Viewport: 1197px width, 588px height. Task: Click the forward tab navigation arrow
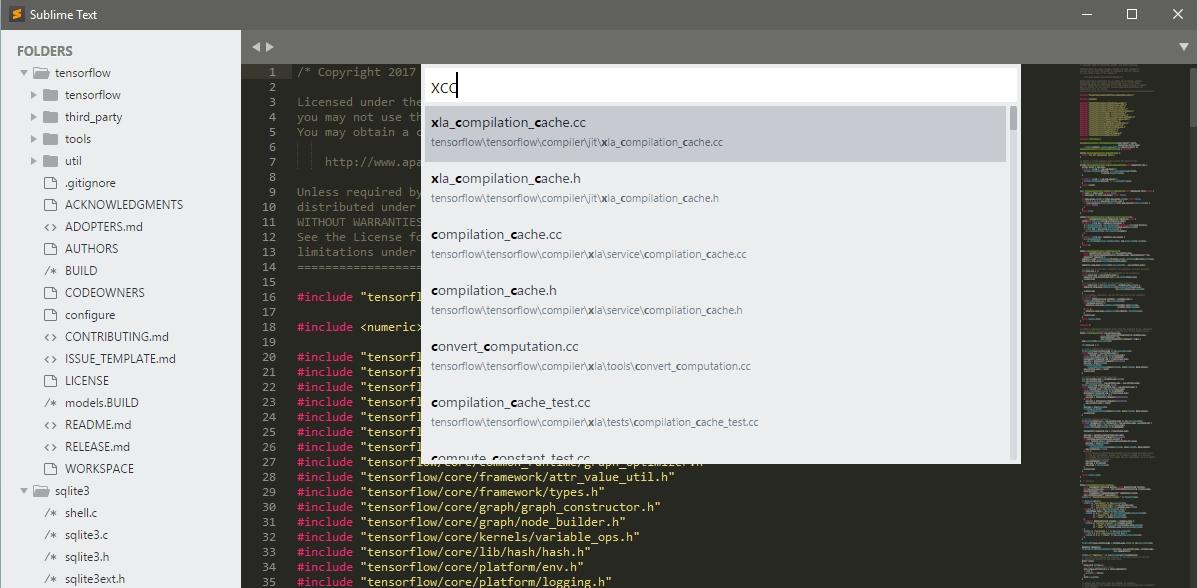coord(269,47)
